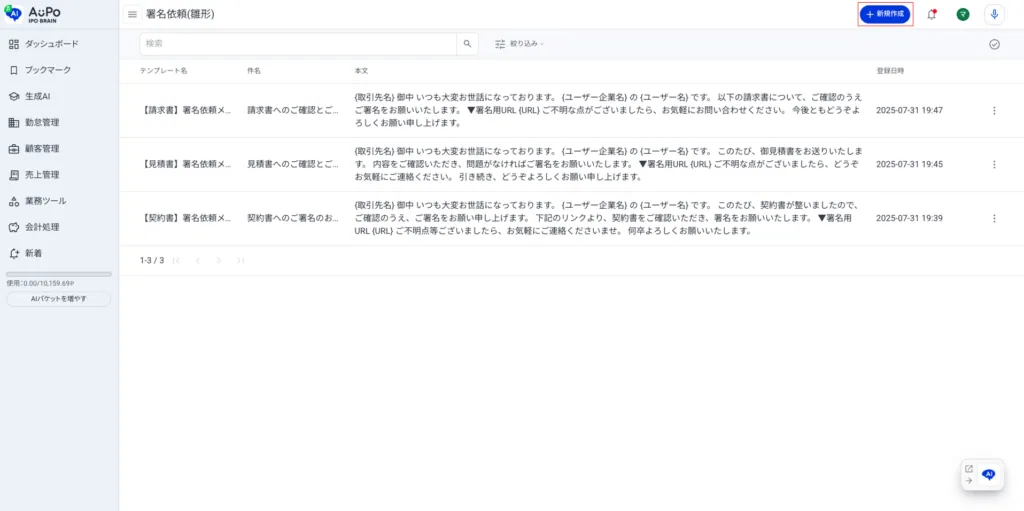Click the 署名依頼(雛形) page title
Image resolution: width=1024 pixels, height=511 pixels.
[180, 14]
